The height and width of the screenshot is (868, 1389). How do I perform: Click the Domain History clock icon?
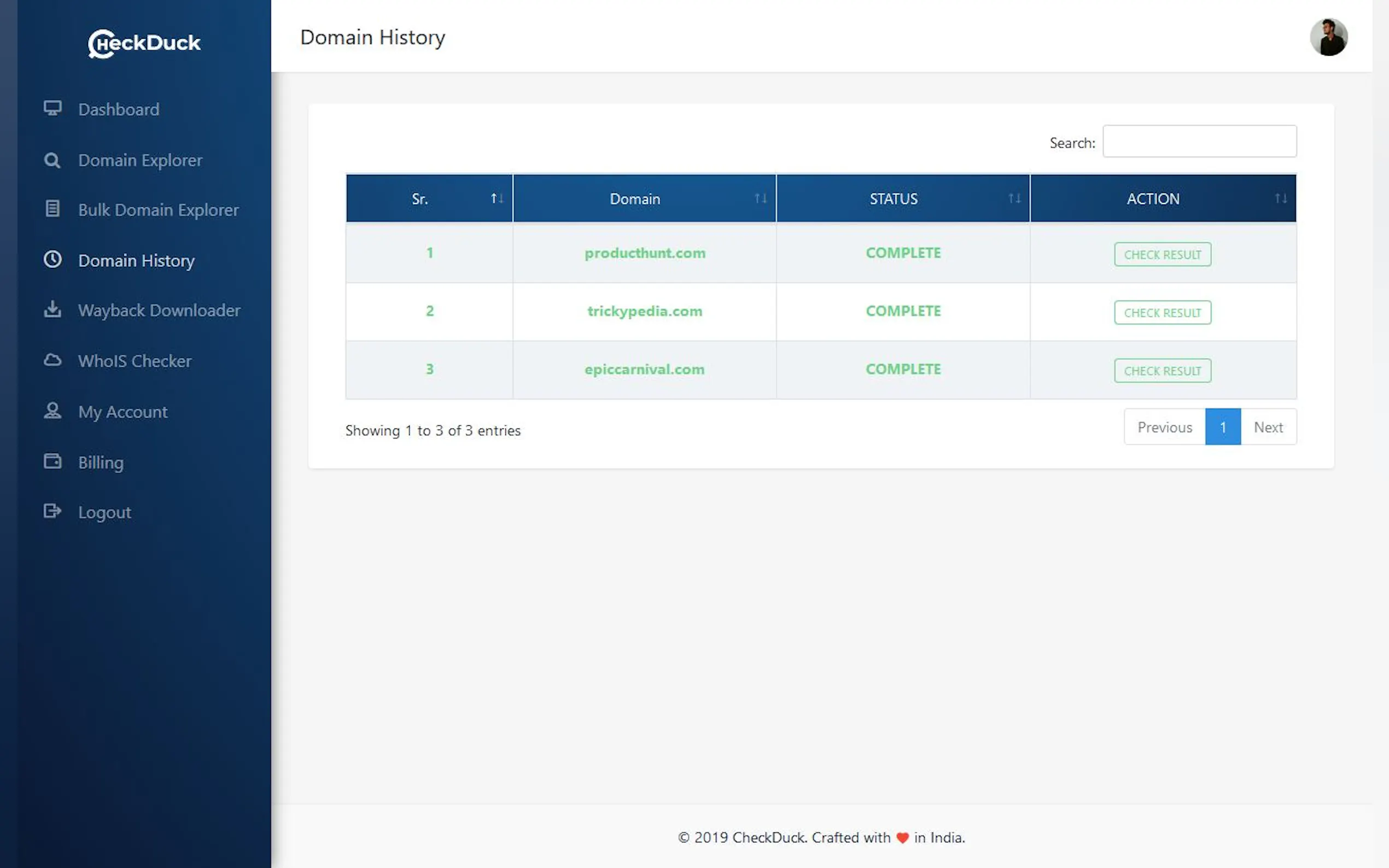[x=52, y=260]
